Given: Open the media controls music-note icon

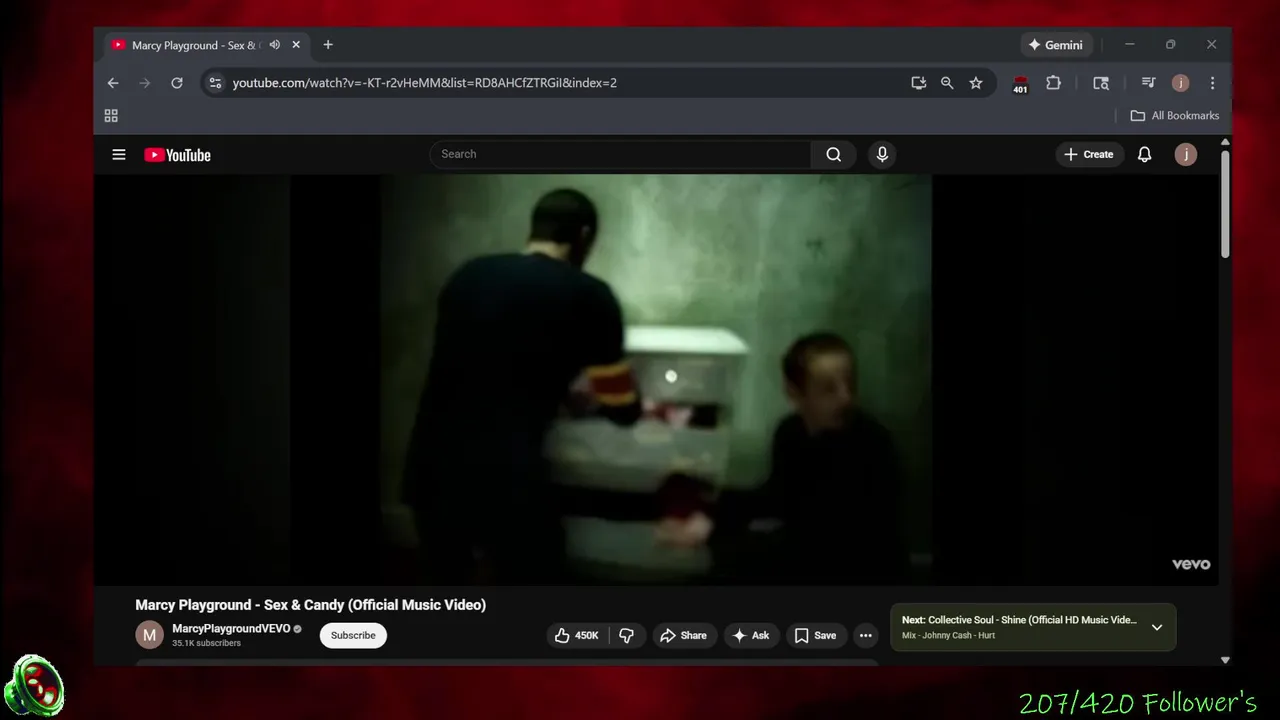Looking at the screenshot, I should click(x=1148, y=83).
